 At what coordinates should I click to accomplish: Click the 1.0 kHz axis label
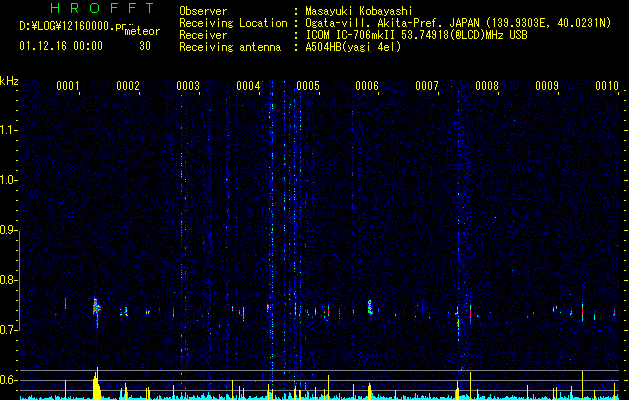pyautogui.click(x=8, y=180)
